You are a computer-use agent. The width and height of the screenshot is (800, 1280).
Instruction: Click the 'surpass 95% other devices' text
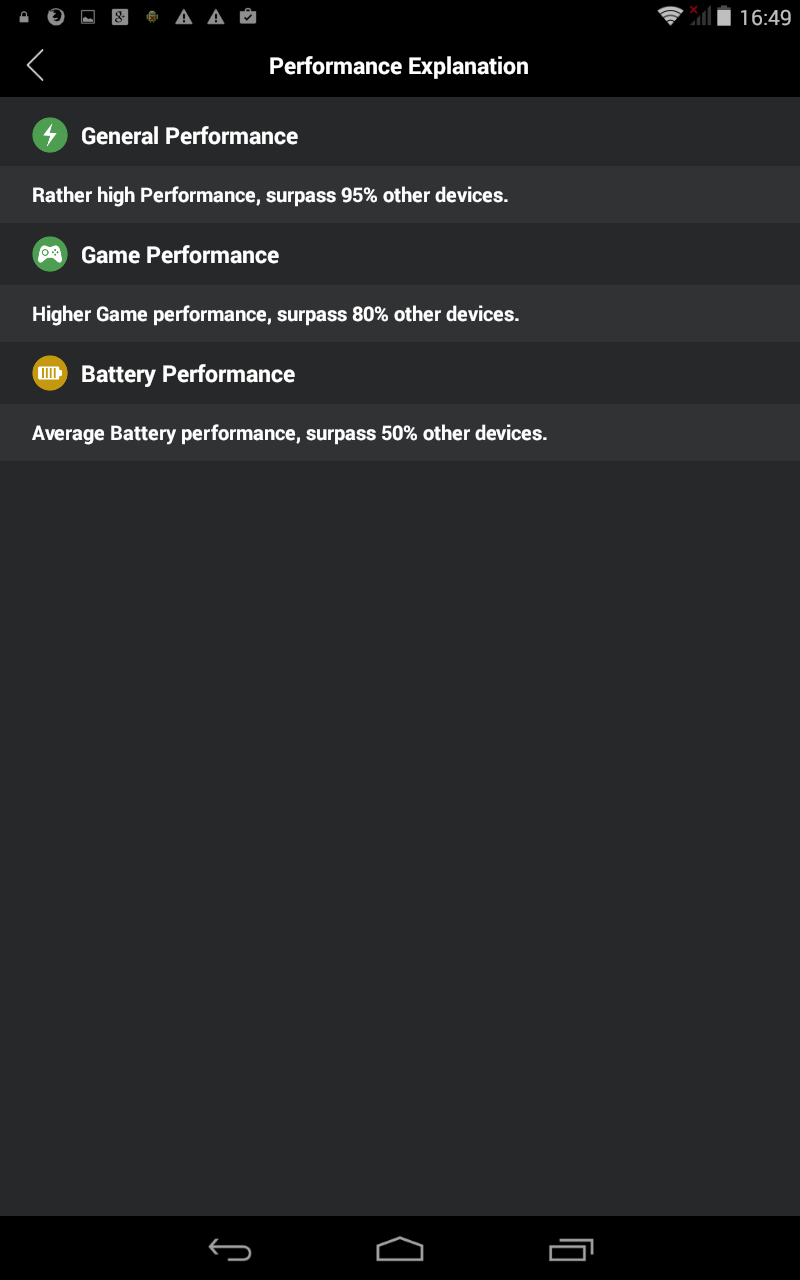[387, 195]
